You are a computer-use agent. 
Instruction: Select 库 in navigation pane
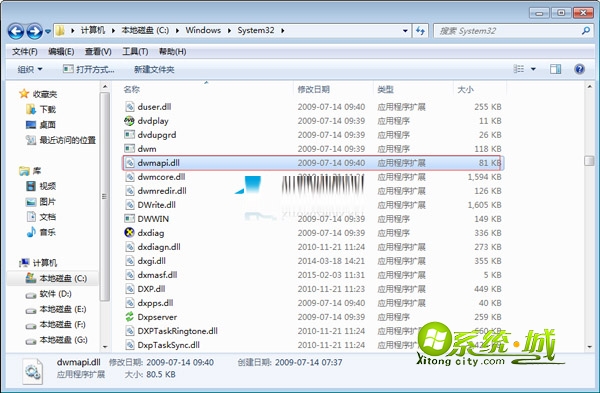click(30, 171)
